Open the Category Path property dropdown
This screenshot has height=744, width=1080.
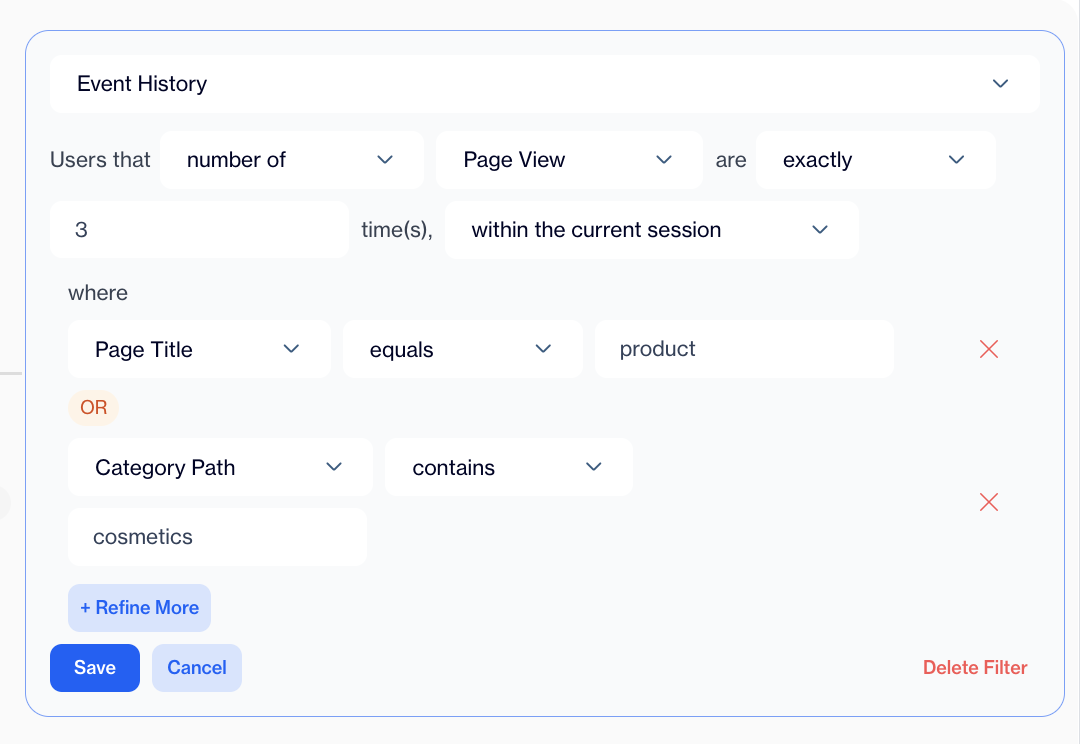220,467
